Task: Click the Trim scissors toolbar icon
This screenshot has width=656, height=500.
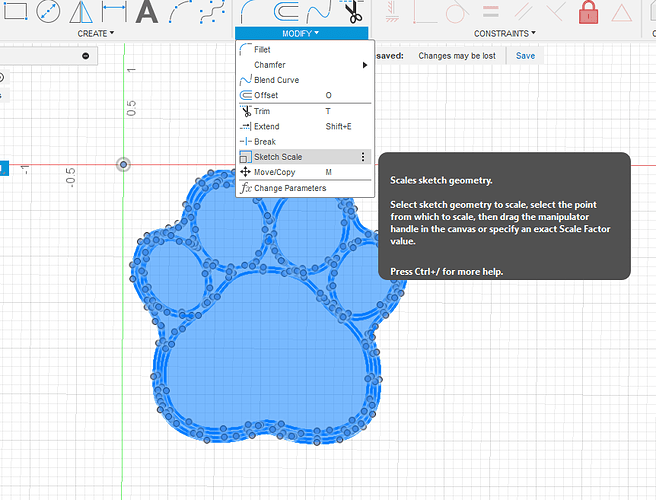Action: (353, 11)
